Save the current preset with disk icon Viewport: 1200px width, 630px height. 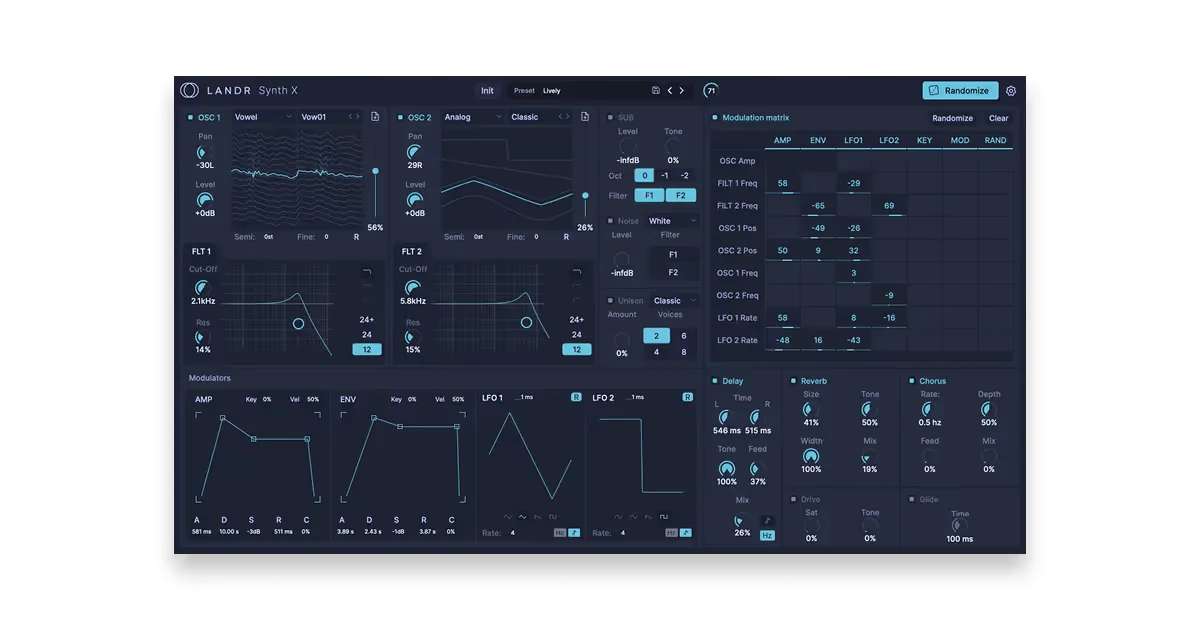tap(656, 90)
